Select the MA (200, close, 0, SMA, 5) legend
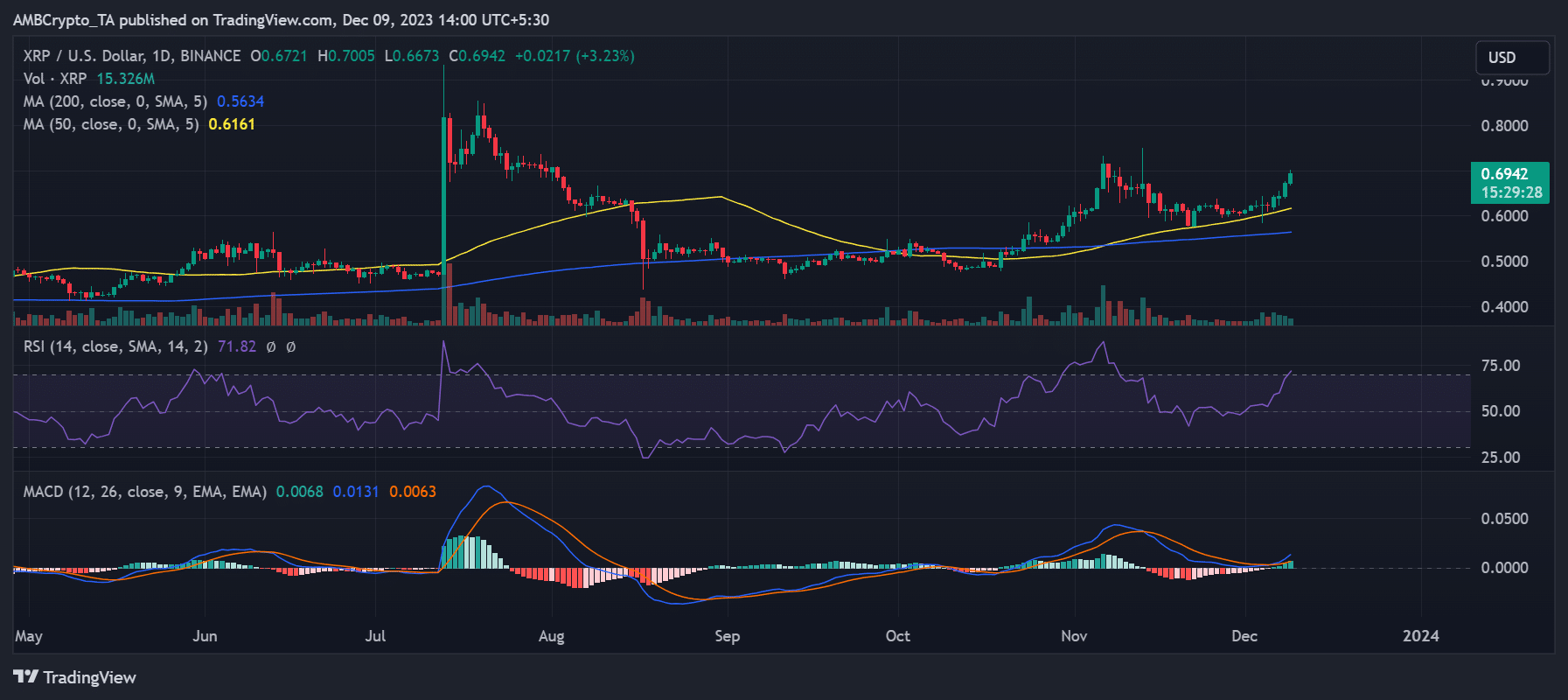This screenshot has width=1568, height=700. pyautogui.click(x=115, y=101)
